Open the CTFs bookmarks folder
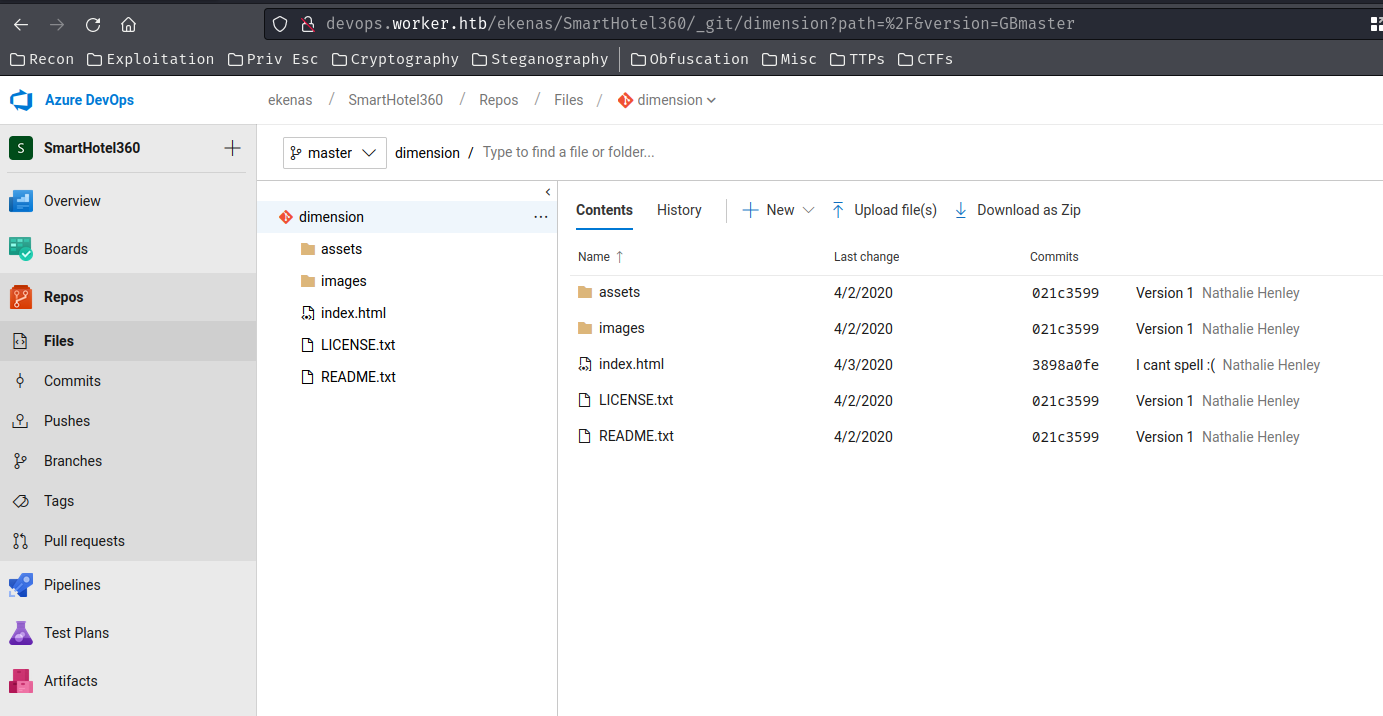 point(925,59)
